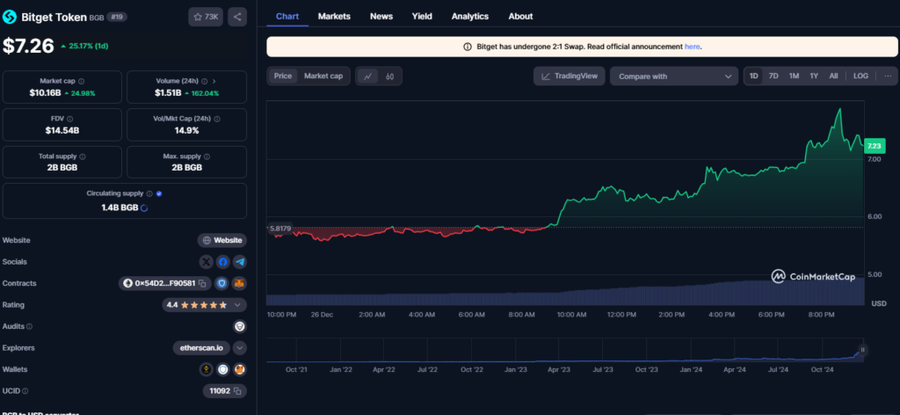Screen dimensions: 900x415
Task: Click the Circulating supply info icon
Action: [149, 194]
